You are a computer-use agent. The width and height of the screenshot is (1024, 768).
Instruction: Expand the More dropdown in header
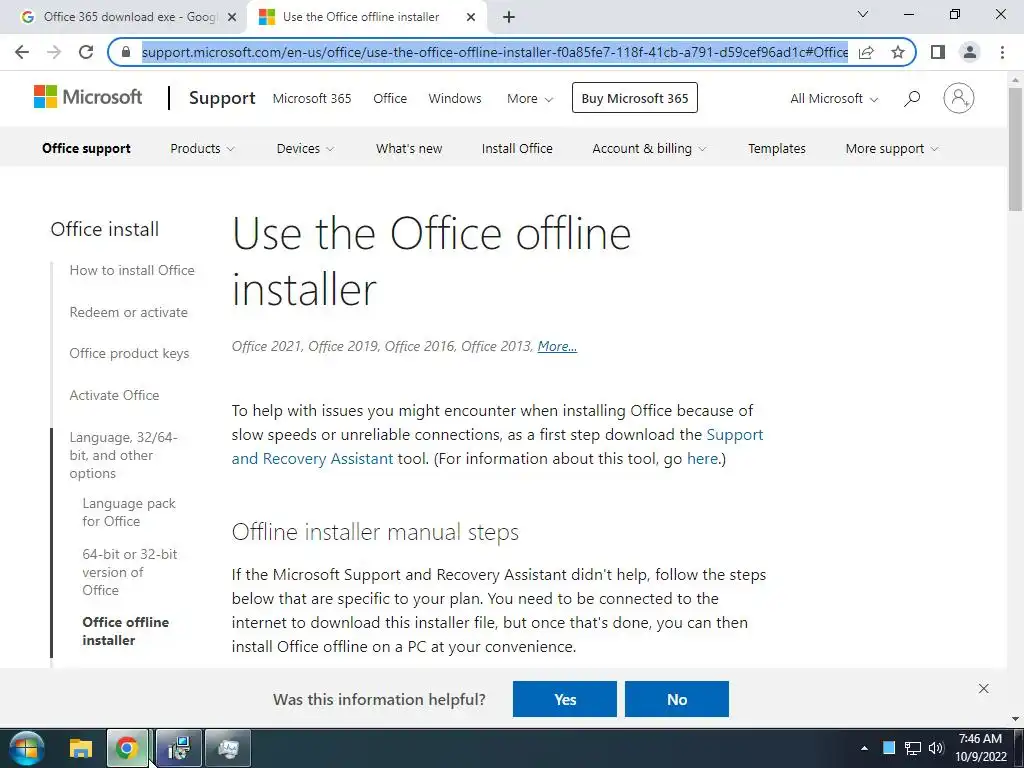(530, 99)
